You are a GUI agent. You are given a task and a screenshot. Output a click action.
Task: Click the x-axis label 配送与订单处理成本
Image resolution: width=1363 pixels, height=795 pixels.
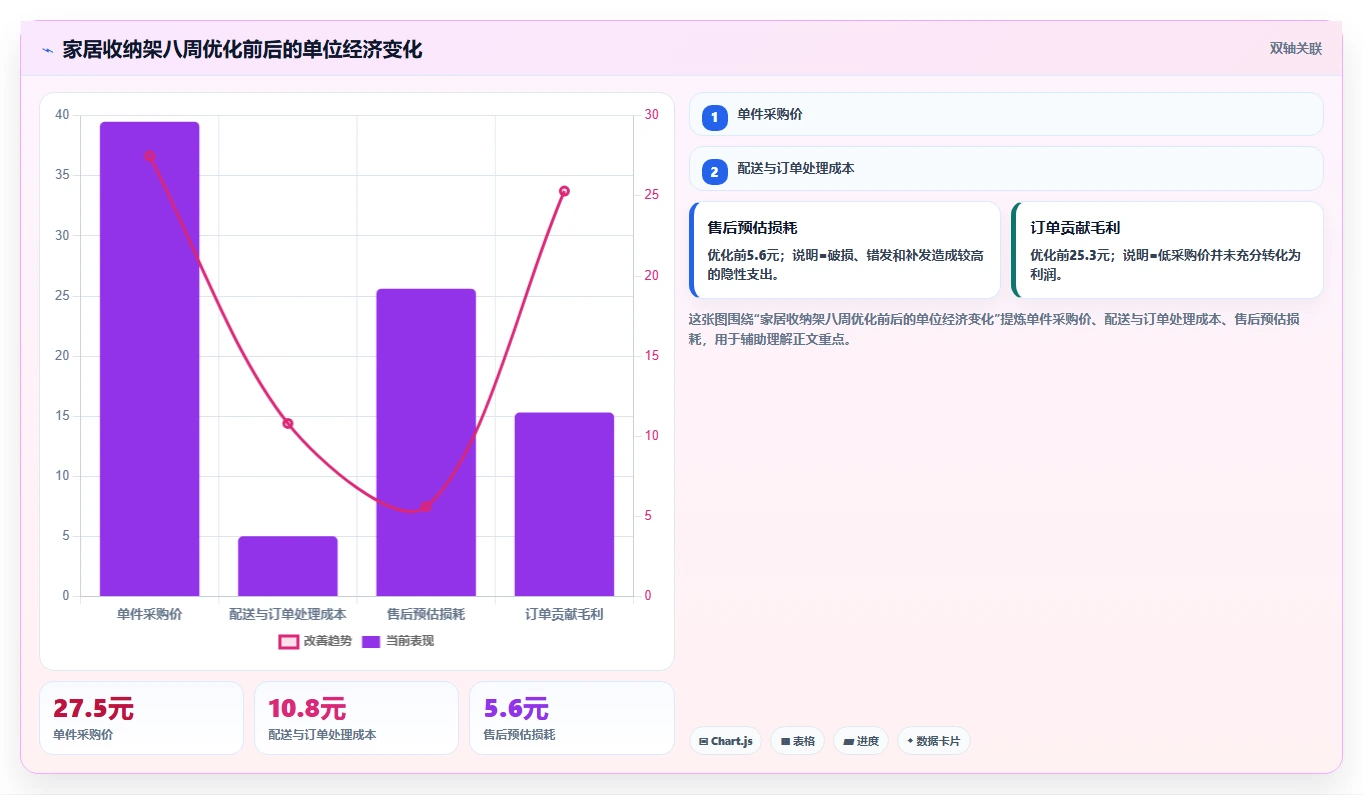(x=288, y=614)
